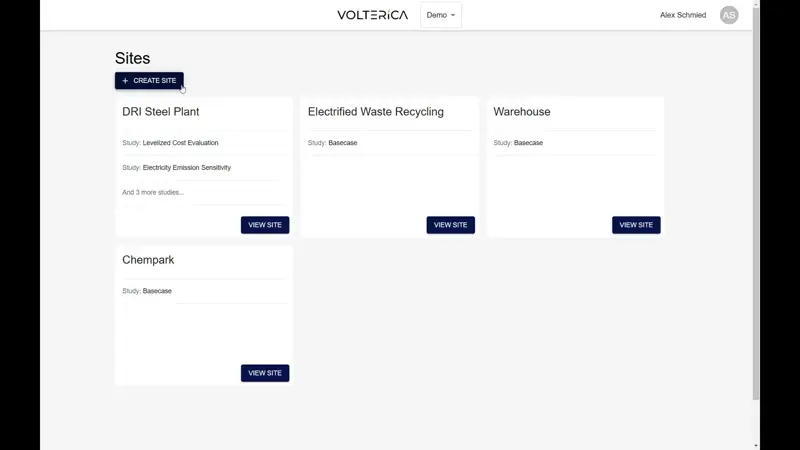This screenshot has height=450, width=800.
Task: Click the Sites page heading
Action: coord(132,58)
